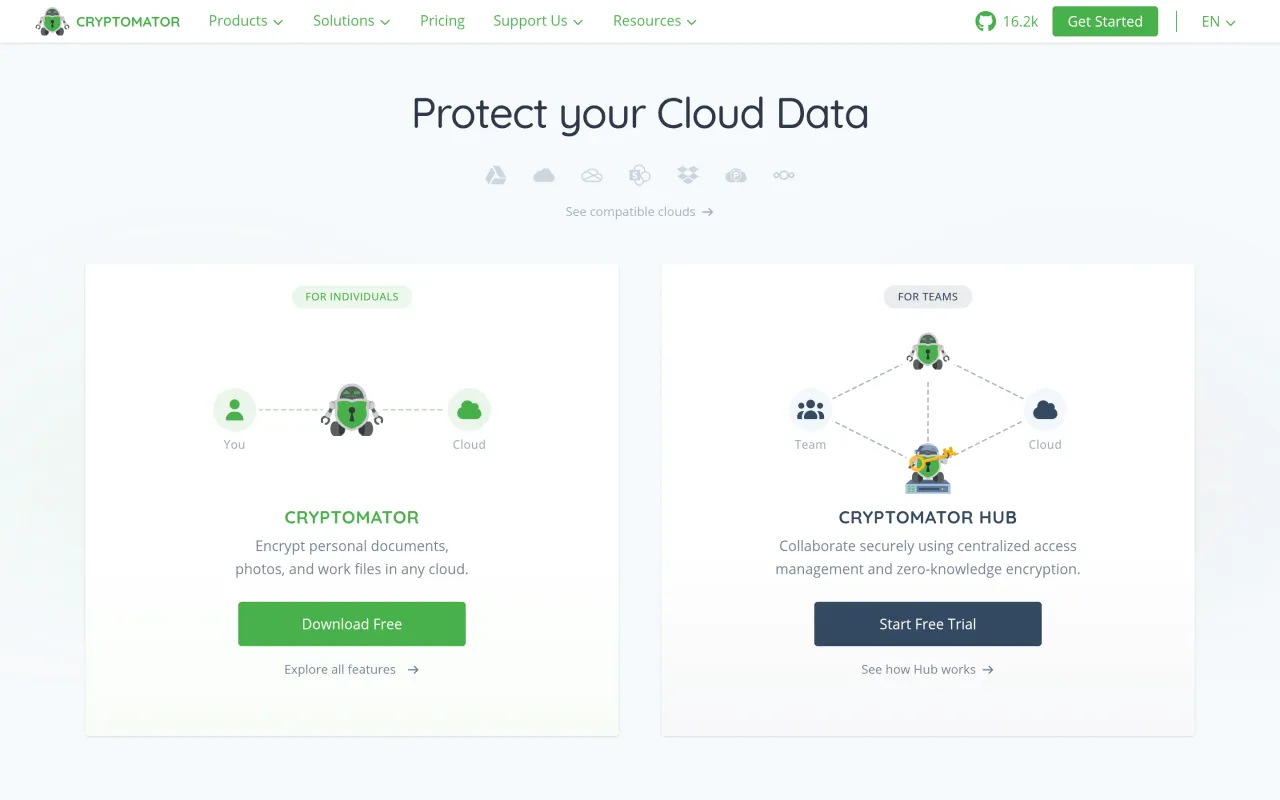Click the dark Cloud icon in teams card
The height and width of the screenshot is (800, 1280).
pyautogui.click(x=1045, y=409)
